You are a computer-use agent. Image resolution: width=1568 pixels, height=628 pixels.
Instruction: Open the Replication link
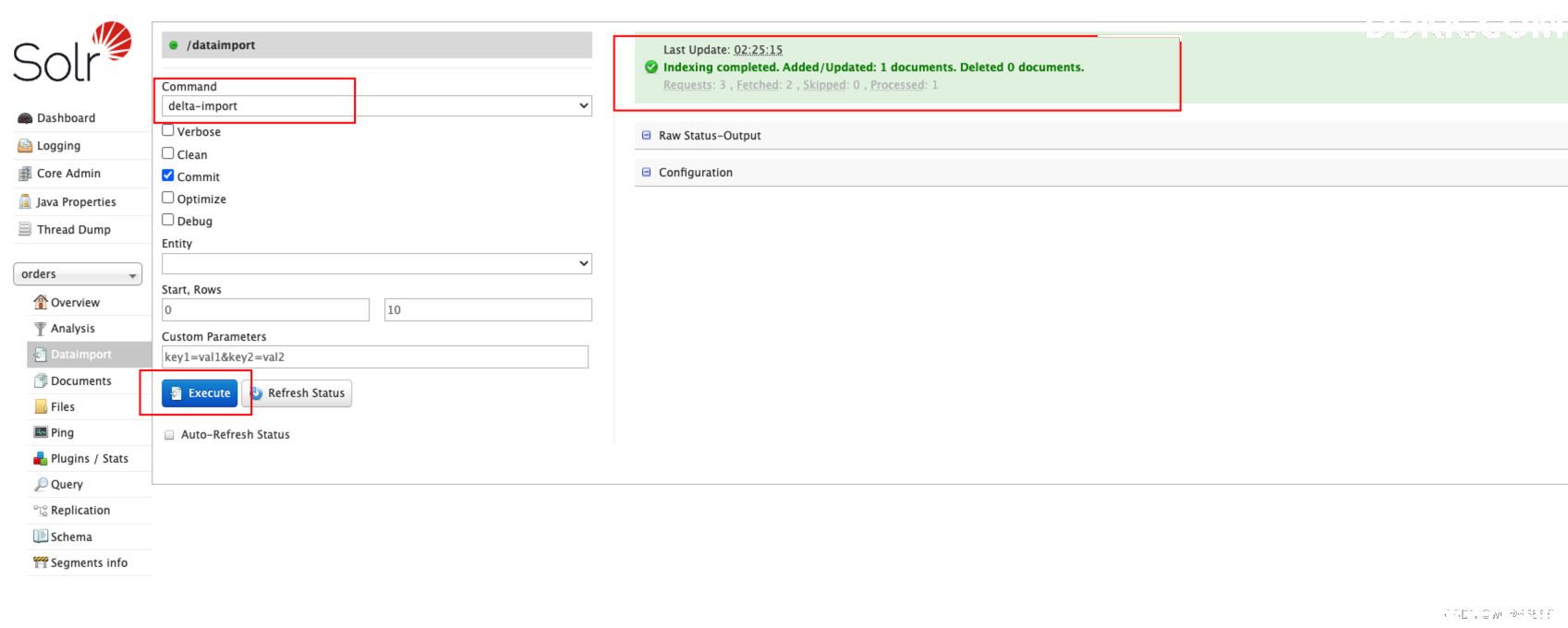pyautogui.click(x=79, y=511)
